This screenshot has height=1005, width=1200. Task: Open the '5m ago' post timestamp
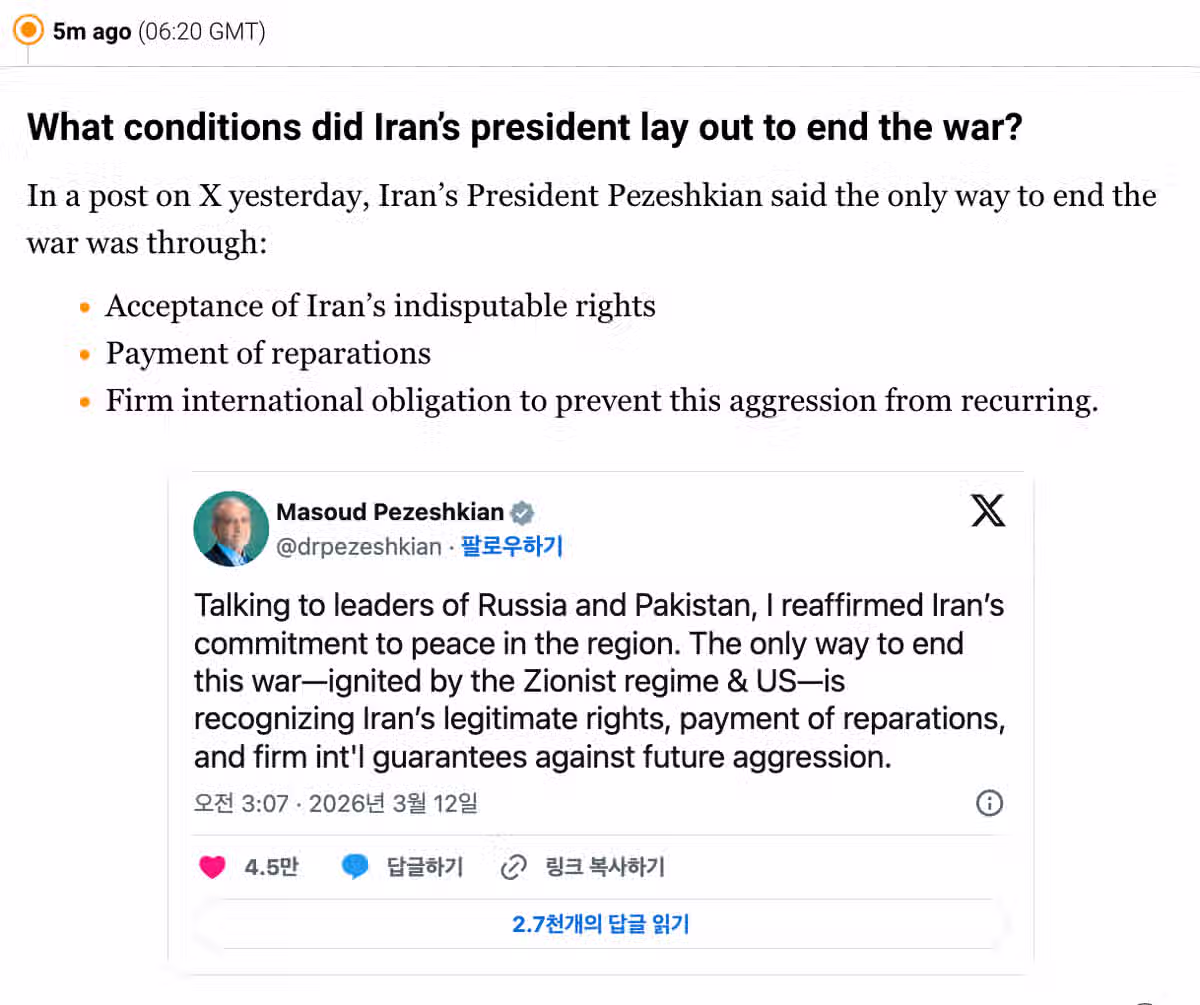[x=92, y=32]
